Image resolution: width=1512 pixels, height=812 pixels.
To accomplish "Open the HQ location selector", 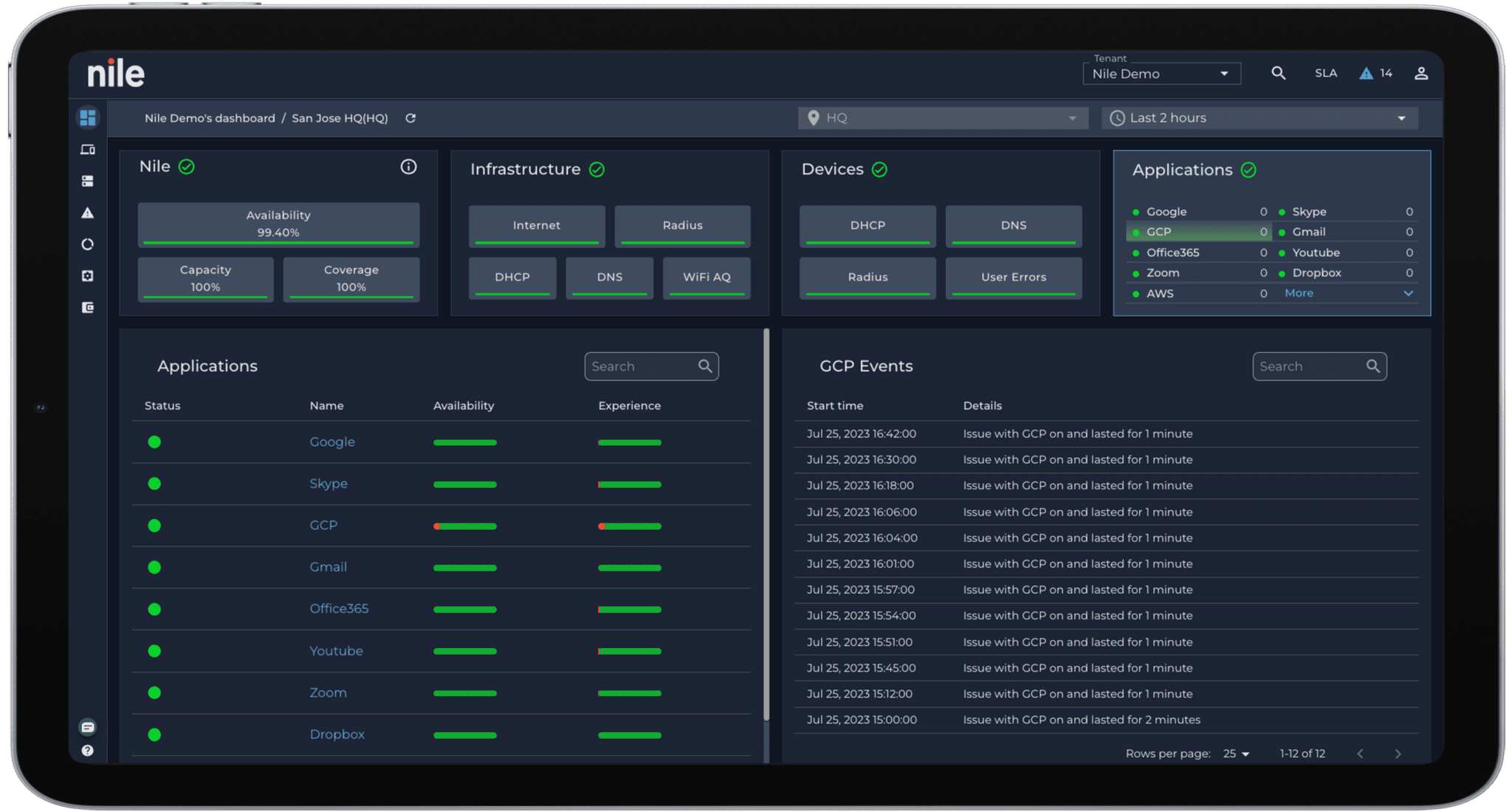I will point(943,117).
